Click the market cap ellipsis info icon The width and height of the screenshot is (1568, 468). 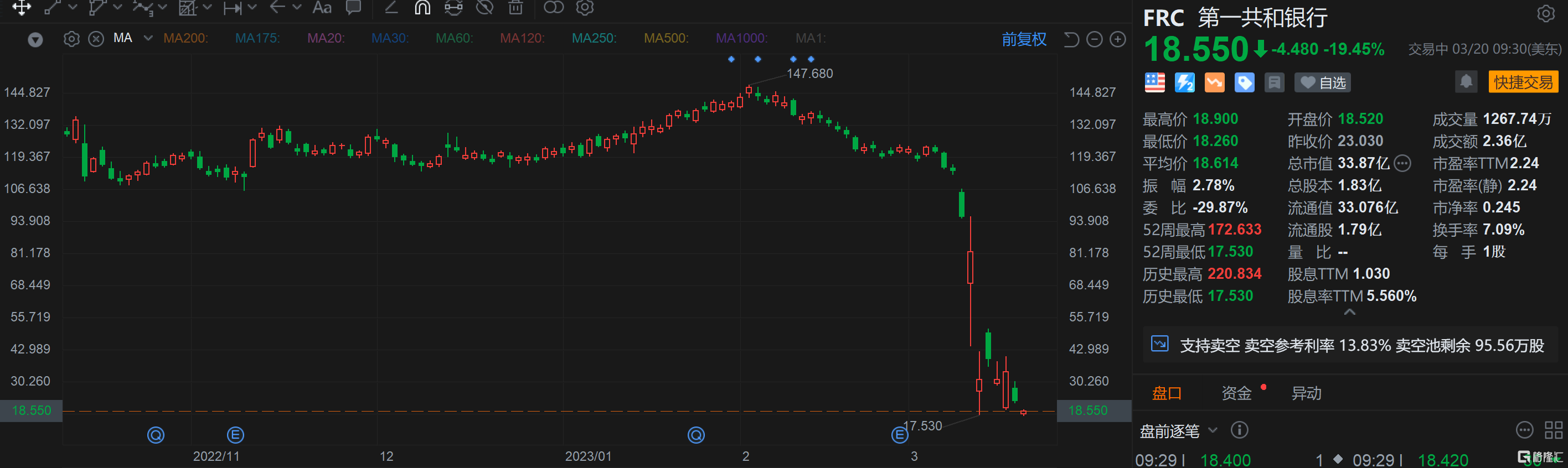[1402, 163]
